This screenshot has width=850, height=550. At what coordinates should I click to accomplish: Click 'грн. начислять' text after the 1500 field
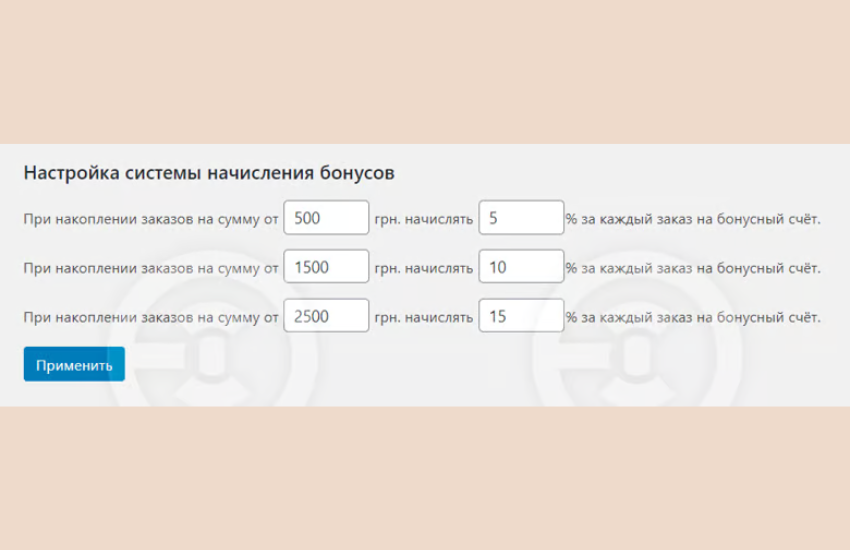point(424,268)
